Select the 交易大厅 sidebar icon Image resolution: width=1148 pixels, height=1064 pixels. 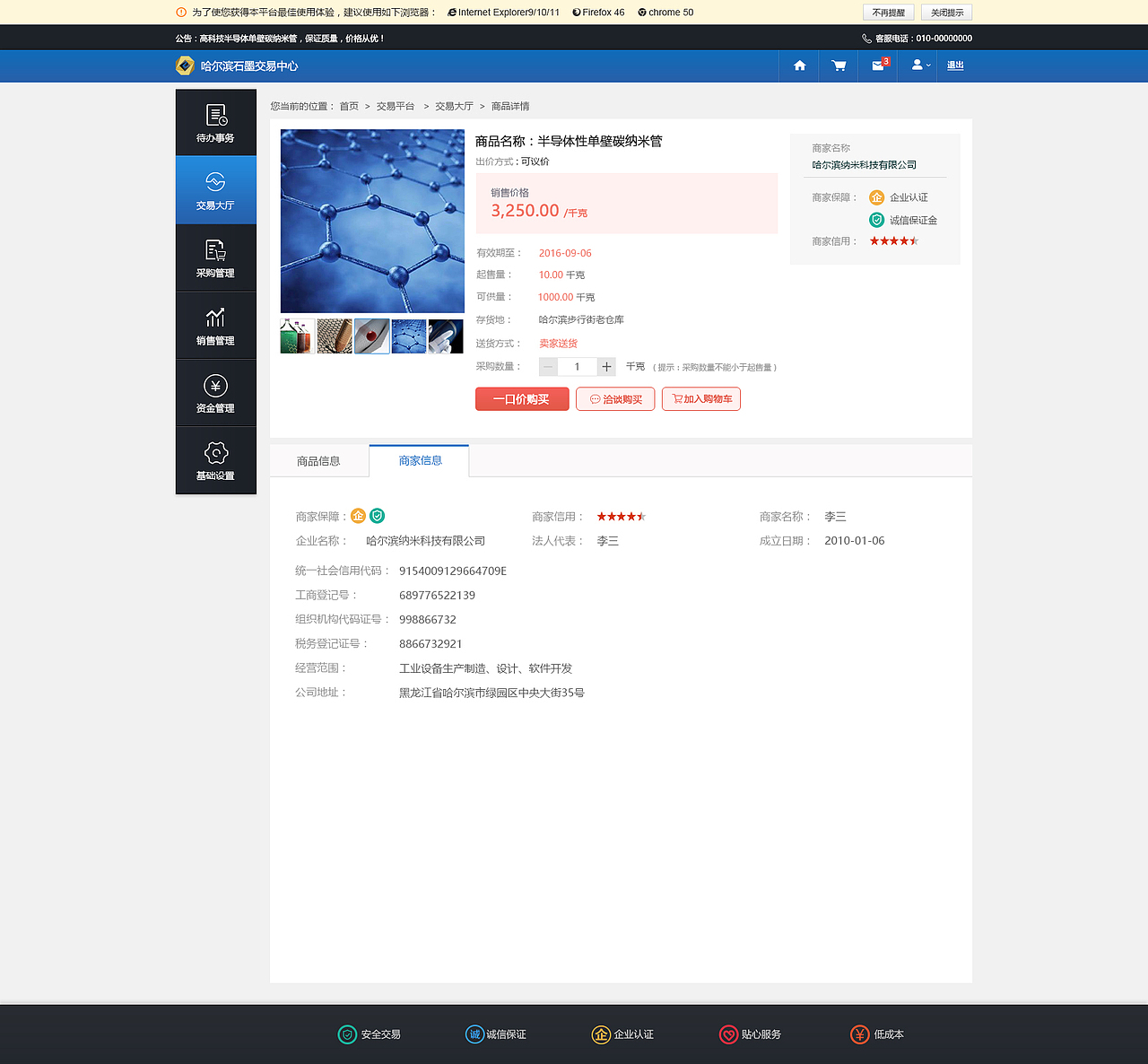[215, 188]
